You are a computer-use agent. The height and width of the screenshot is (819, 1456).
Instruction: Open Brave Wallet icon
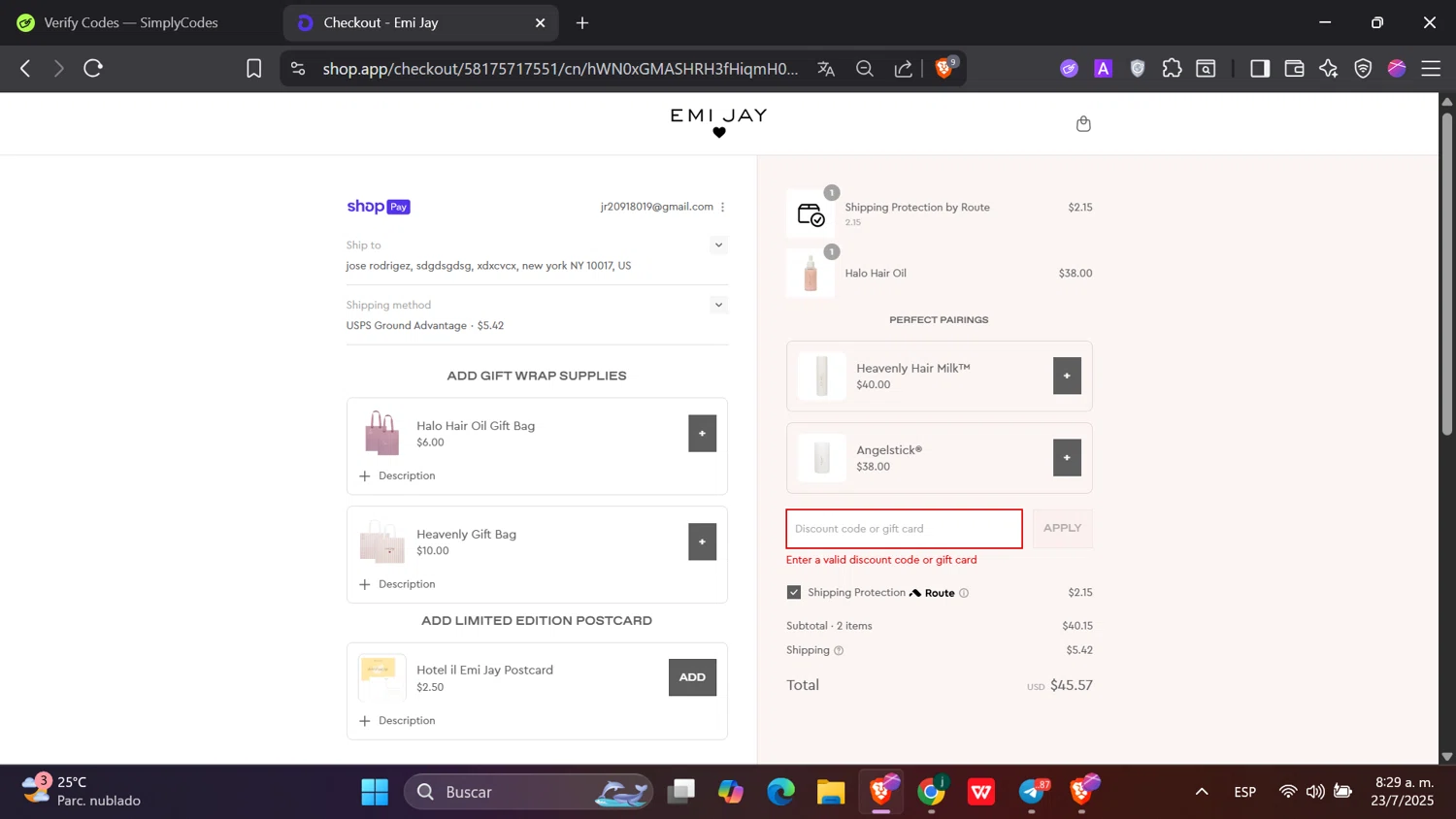point(1294,68)
